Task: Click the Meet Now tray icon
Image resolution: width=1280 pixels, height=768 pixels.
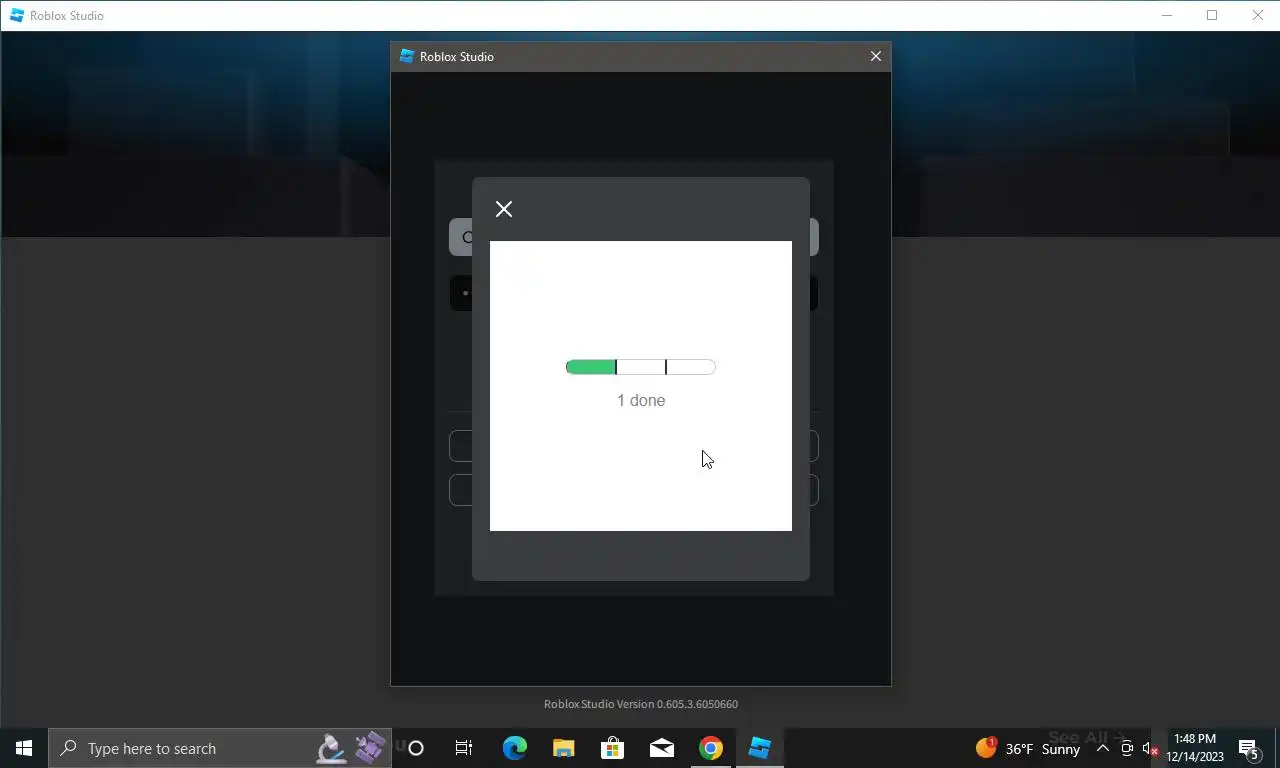Action: coord(1127,748)
